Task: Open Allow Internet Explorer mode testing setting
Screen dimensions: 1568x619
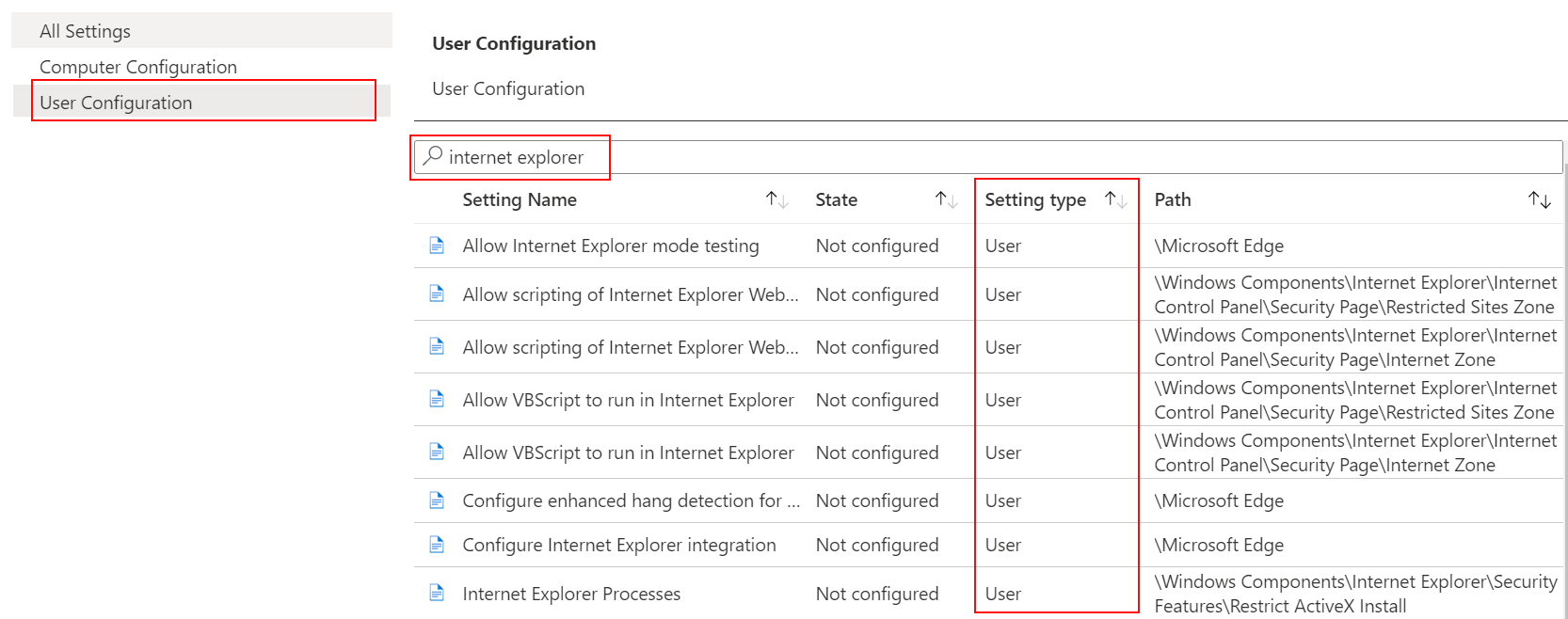Action: [x=611, y=246]
